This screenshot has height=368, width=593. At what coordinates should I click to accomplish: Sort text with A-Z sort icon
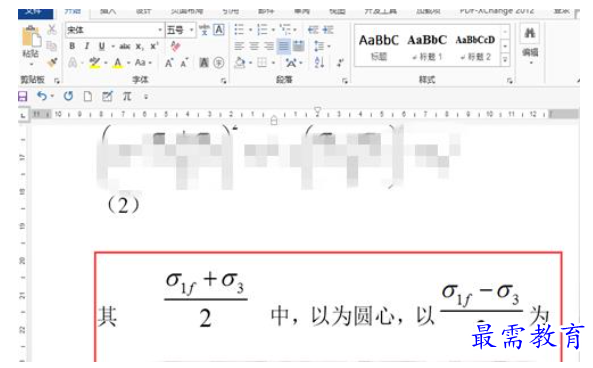click(319, 62)
